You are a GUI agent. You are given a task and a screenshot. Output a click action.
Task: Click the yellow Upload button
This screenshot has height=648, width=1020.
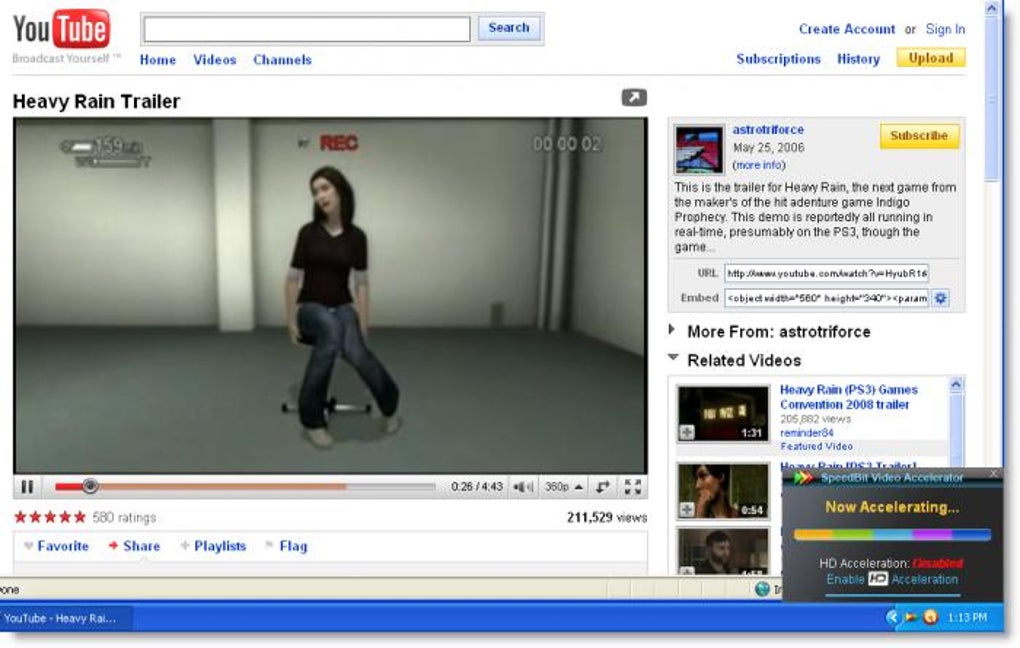point(931,58)
